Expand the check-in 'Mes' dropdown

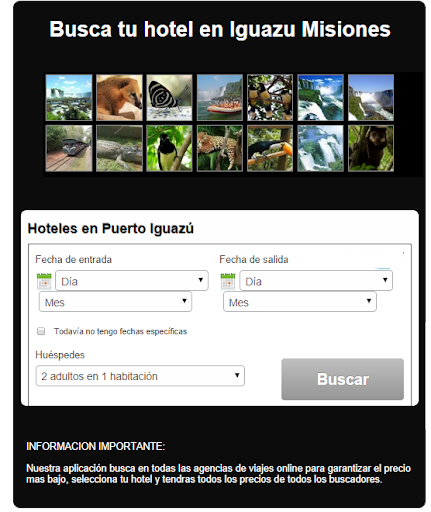(x=115, y=302)
